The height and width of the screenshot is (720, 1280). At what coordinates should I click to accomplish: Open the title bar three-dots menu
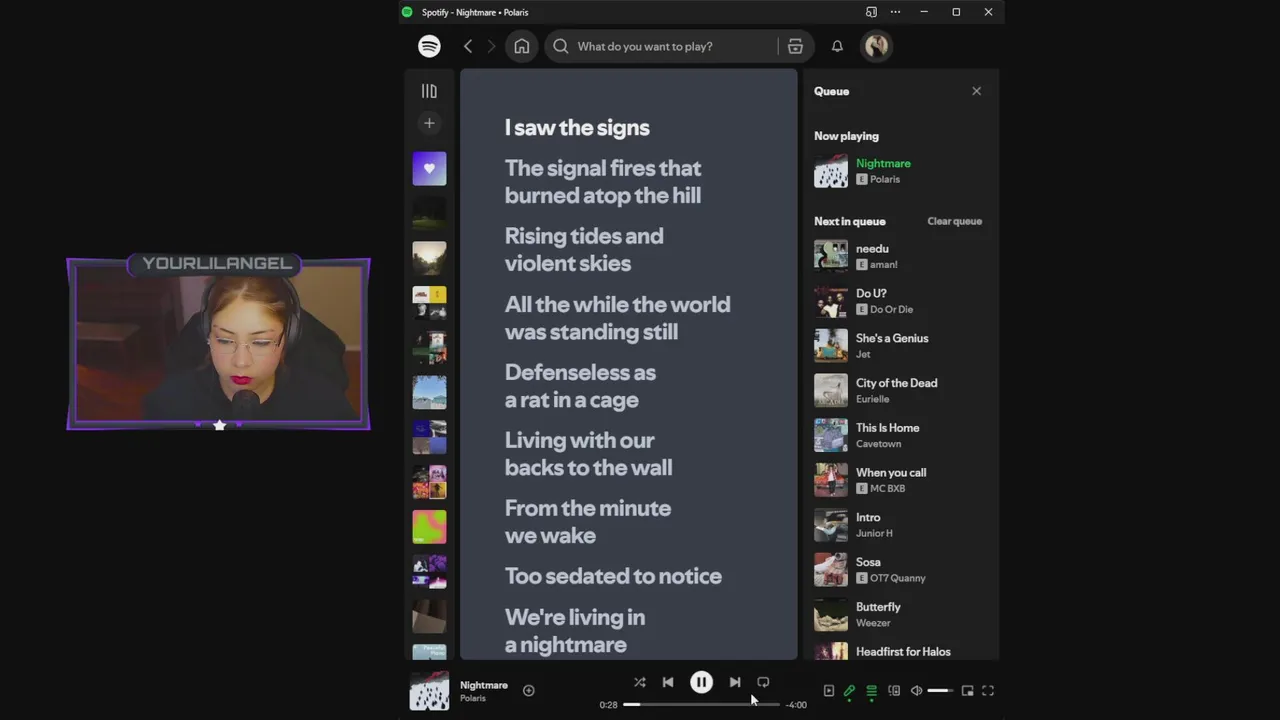895,12
